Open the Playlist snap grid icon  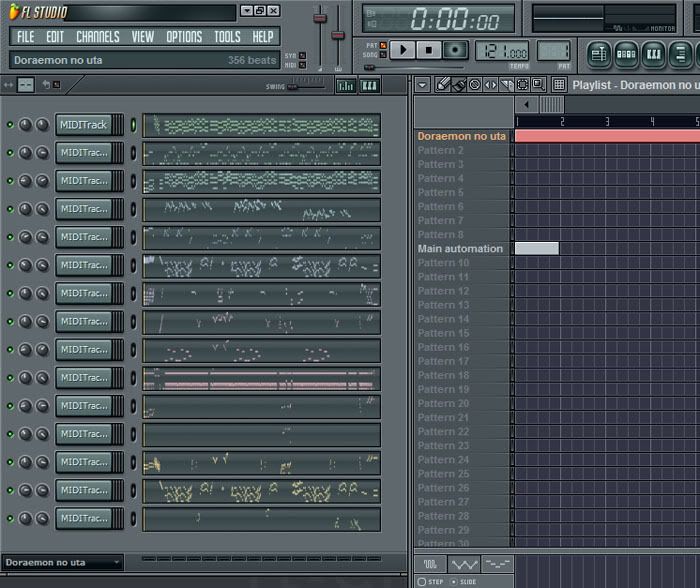[558, 84]
